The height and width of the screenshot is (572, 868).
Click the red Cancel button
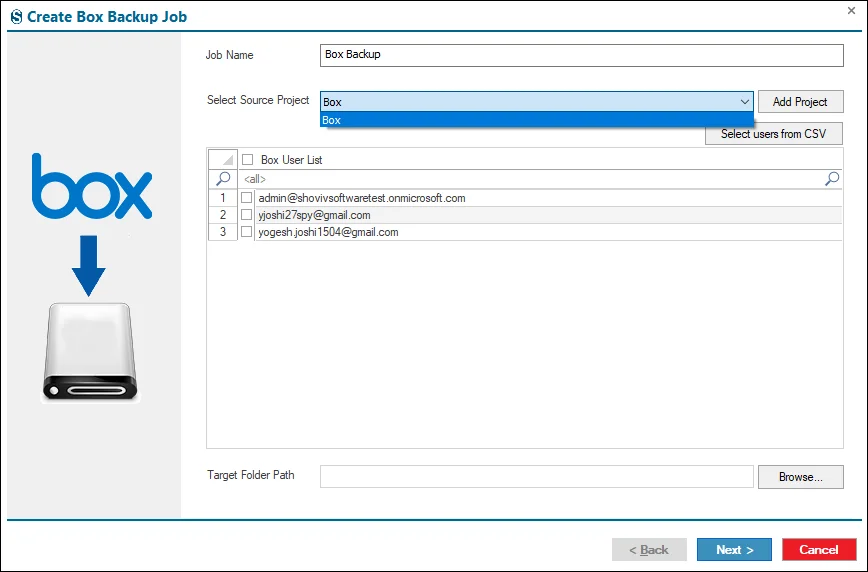pyautogui.click(x=819, y=550)
